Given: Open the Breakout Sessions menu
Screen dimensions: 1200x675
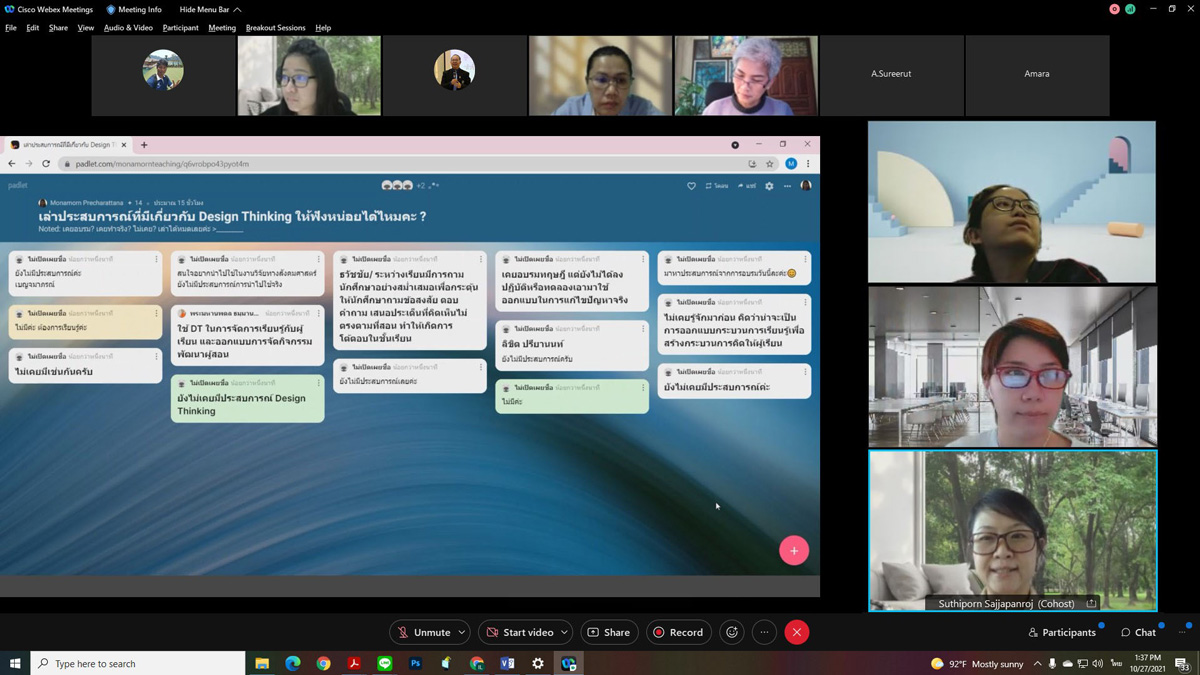Looking at the screenshot, I should click(275, 28).
